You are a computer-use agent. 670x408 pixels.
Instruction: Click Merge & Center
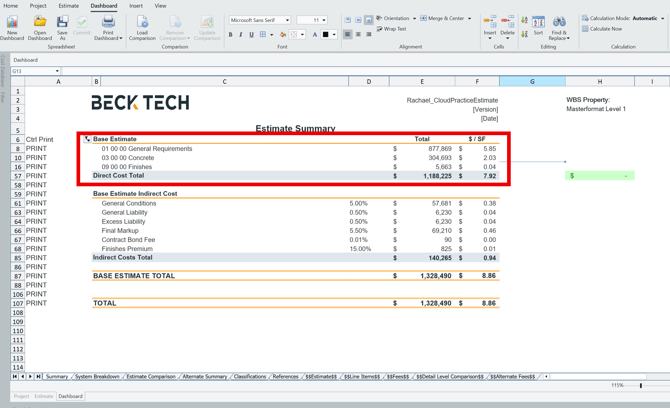click(442, 18)
